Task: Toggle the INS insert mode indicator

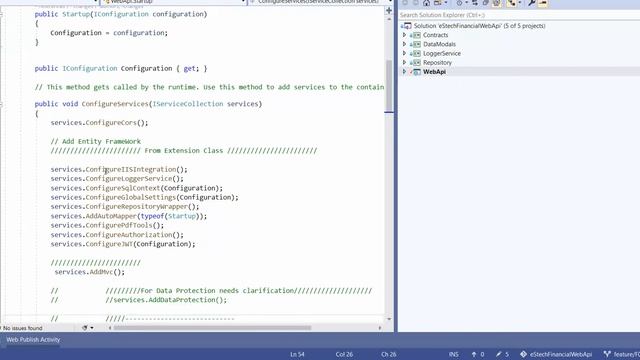Action: (x=453, y=354)
